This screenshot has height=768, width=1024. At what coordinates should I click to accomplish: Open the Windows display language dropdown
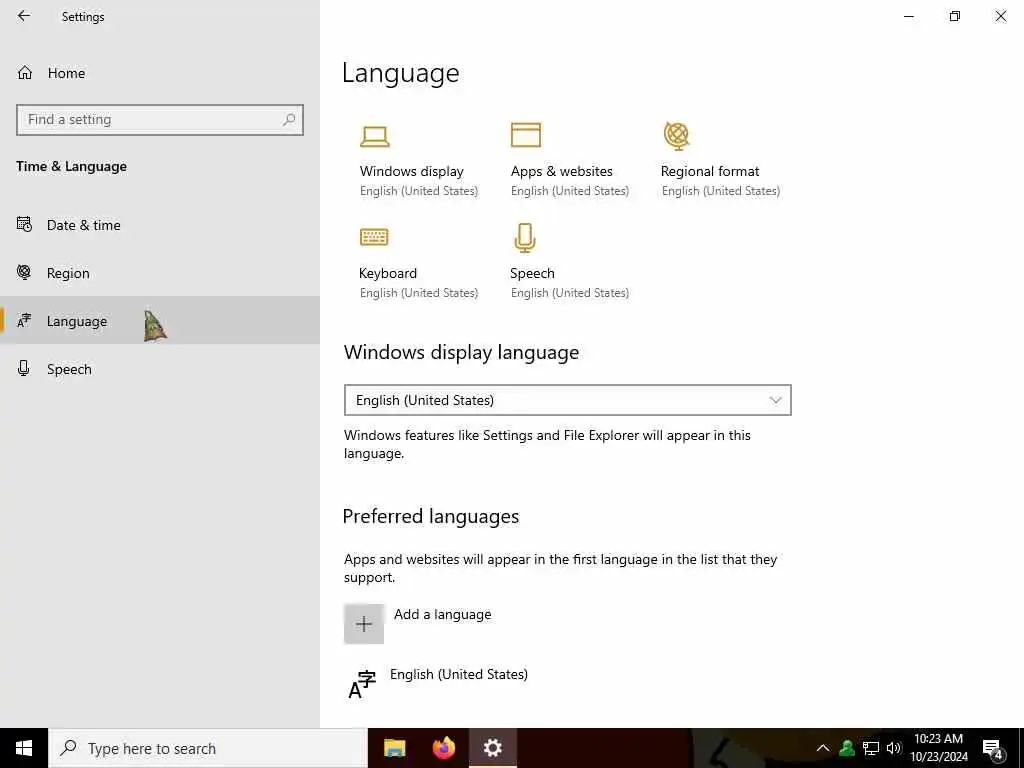click(568, 400)
